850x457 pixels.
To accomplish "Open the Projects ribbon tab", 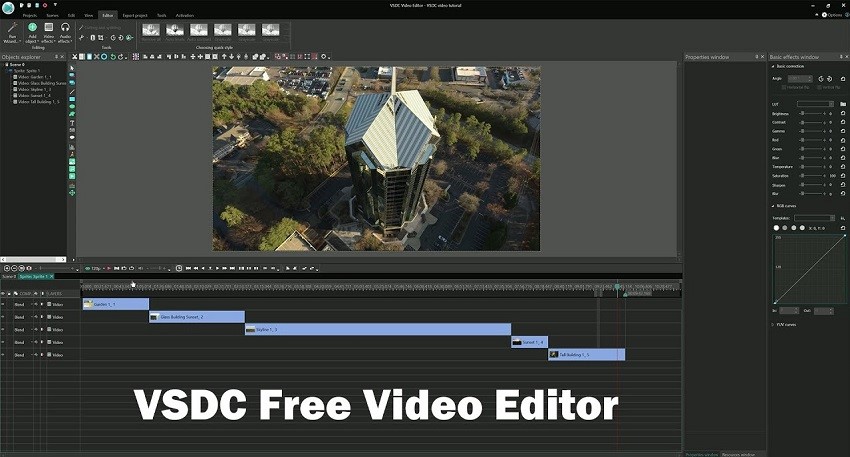I will [x=30, y=15].
